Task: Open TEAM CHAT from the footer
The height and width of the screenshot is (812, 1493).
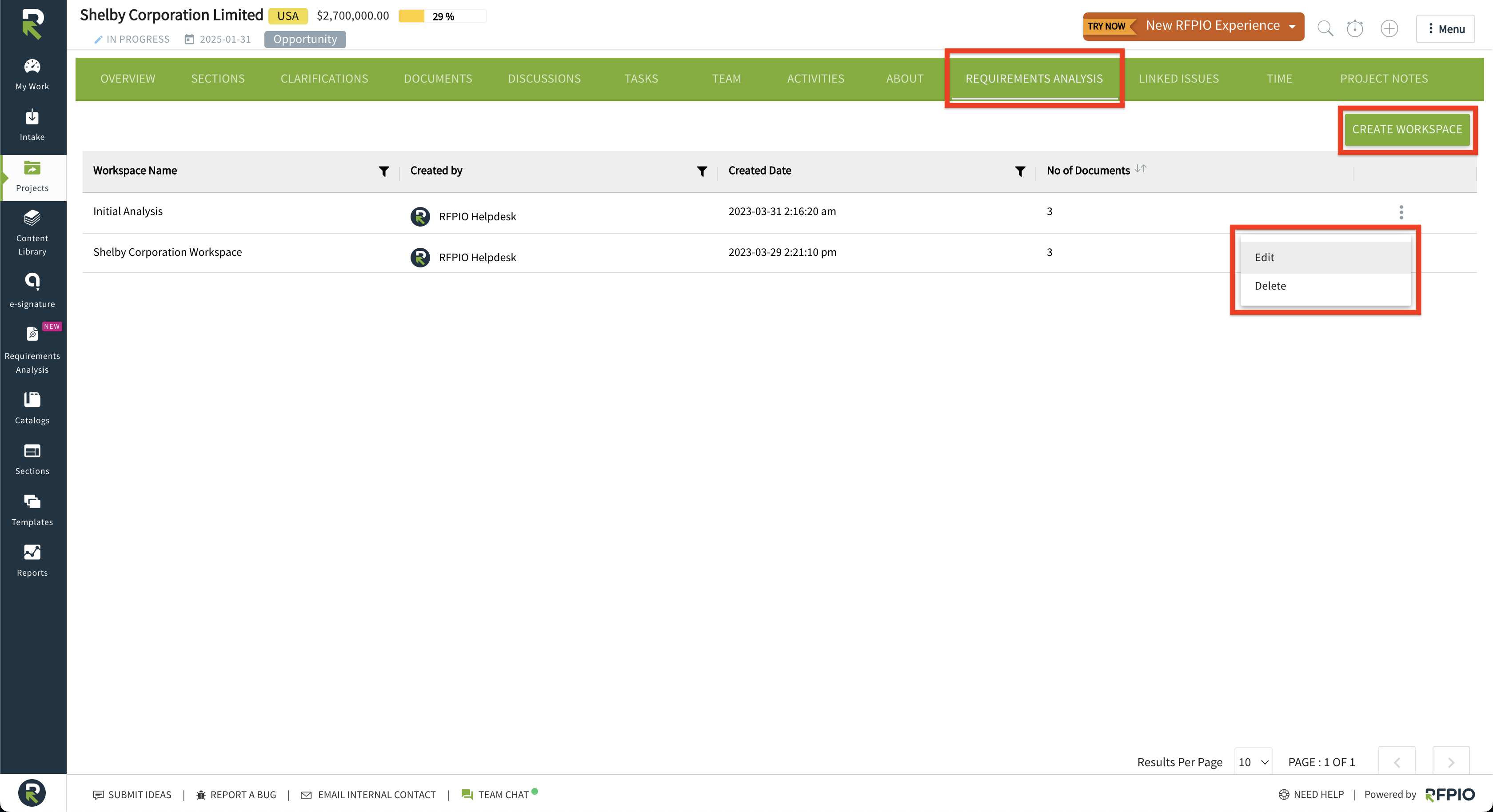Action: pos(499,794)
